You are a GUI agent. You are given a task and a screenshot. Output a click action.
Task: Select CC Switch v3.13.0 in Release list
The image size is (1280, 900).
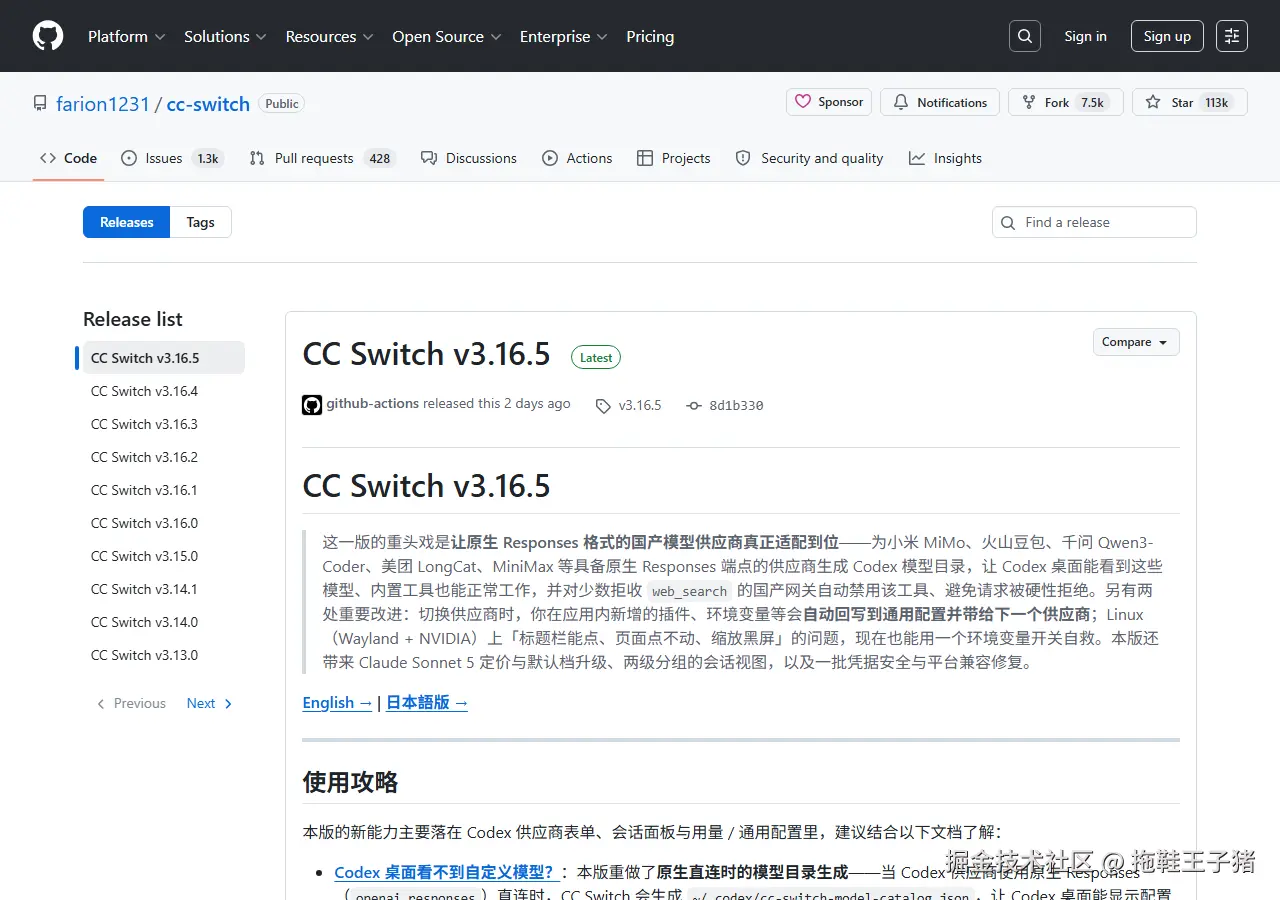pos(164,655)
